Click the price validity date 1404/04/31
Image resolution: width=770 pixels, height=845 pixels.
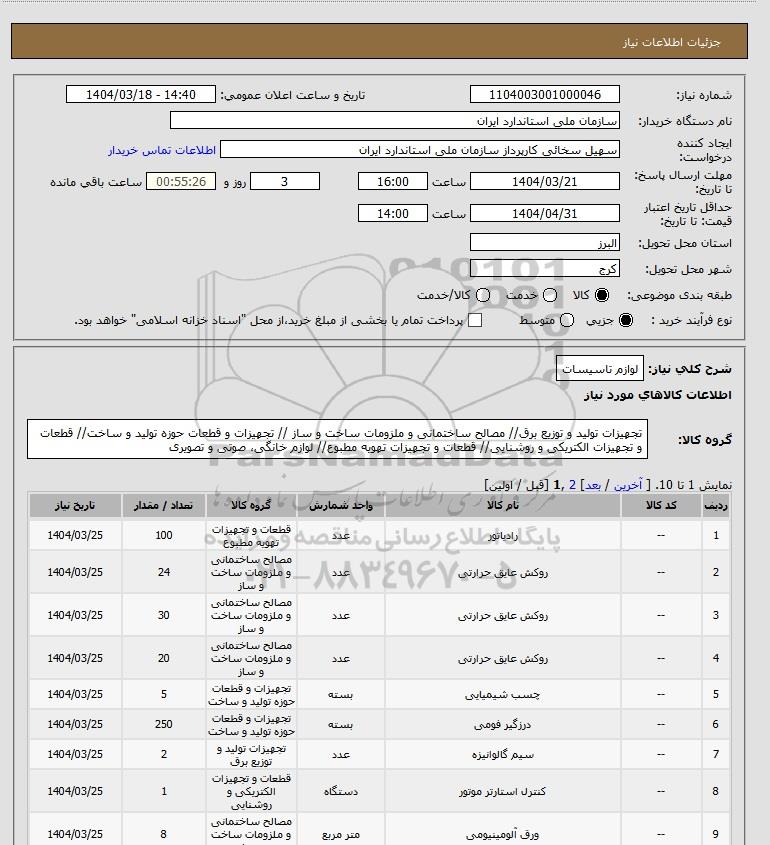tap(545, 213)
